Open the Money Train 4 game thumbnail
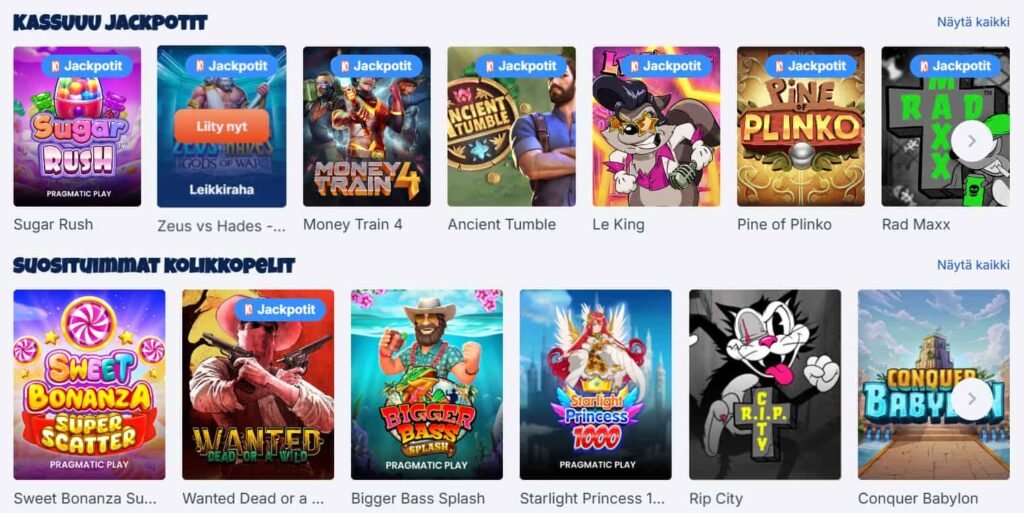Viewport: 1024px width, 513px height. (366, 126)
